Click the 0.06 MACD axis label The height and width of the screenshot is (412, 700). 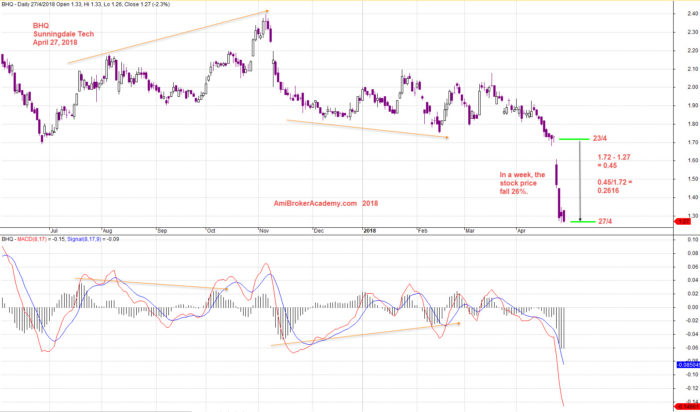693,267
